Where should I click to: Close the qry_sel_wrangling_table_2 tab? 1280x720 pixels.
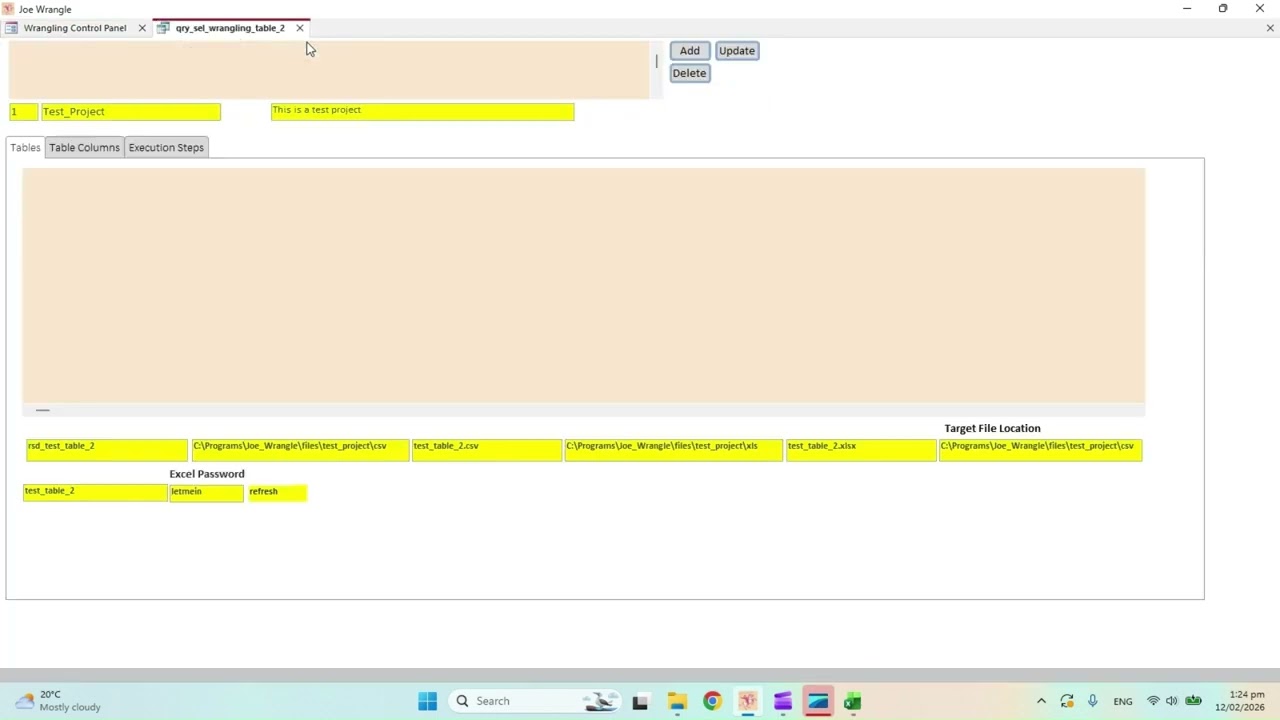(299, 28)
